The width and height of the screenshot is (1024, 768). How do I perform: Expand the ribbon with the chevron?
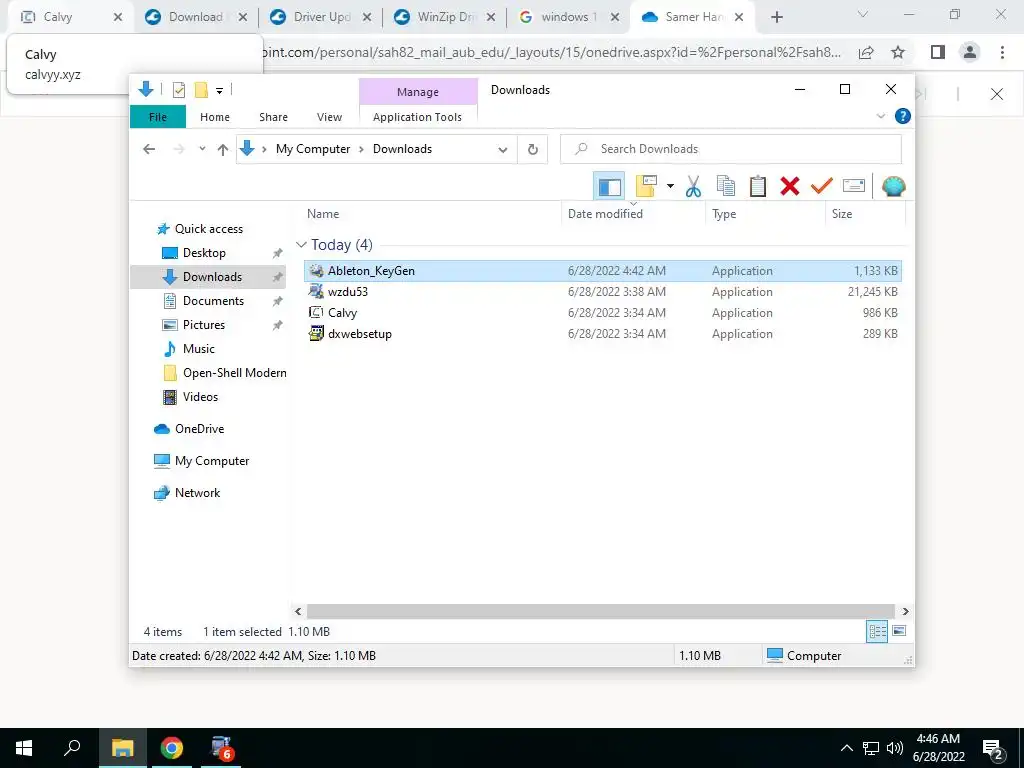tap(880, 116)
